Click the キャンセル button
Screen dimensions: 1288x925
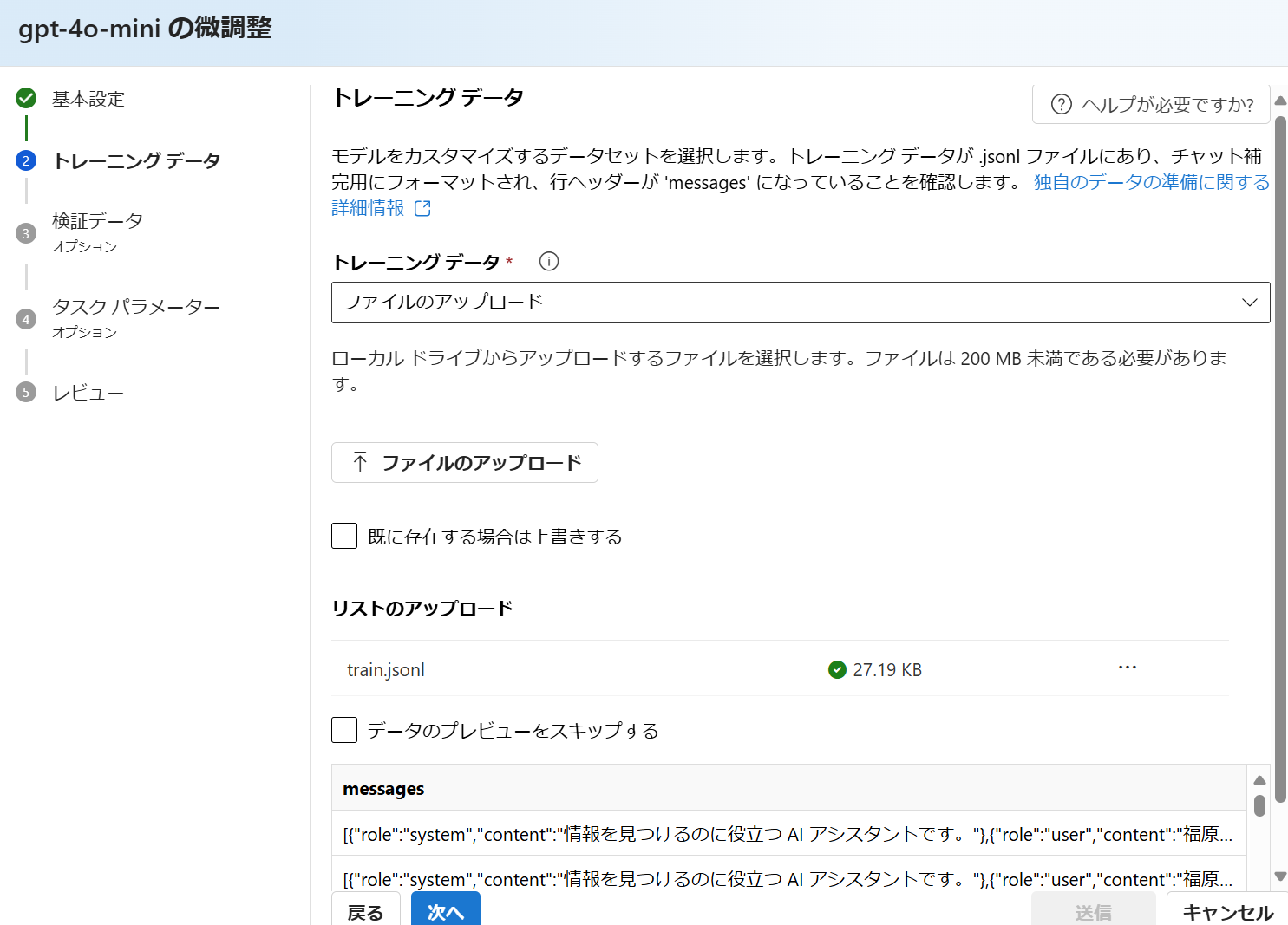coord(1227,909)
